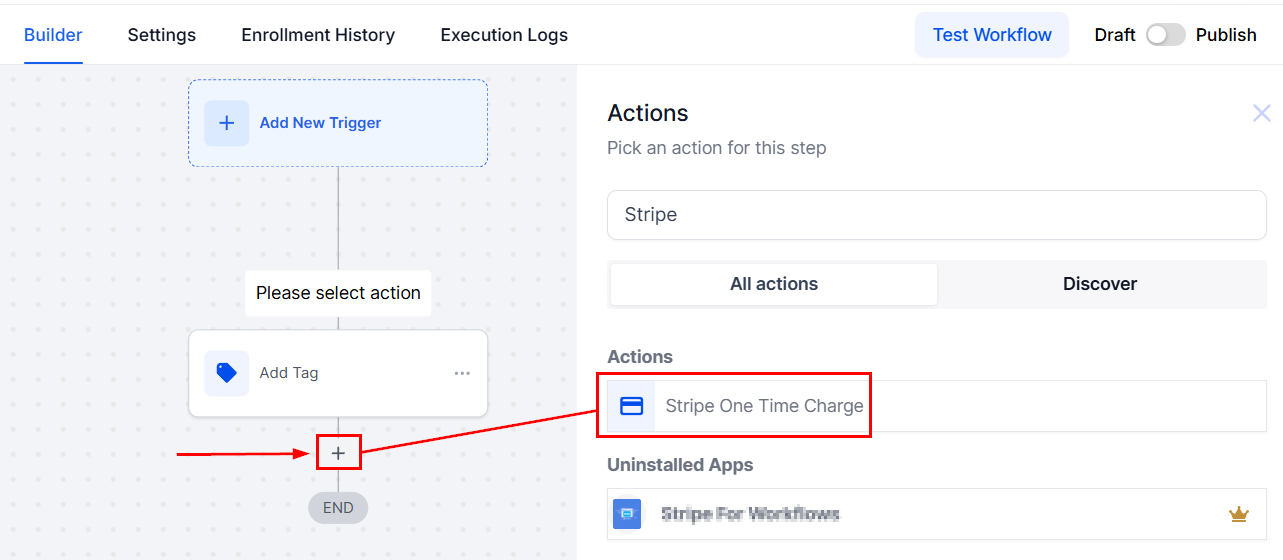Click the gold crown premium icon
Viewport: 1283px width, 560px height.
[1238, 514]
